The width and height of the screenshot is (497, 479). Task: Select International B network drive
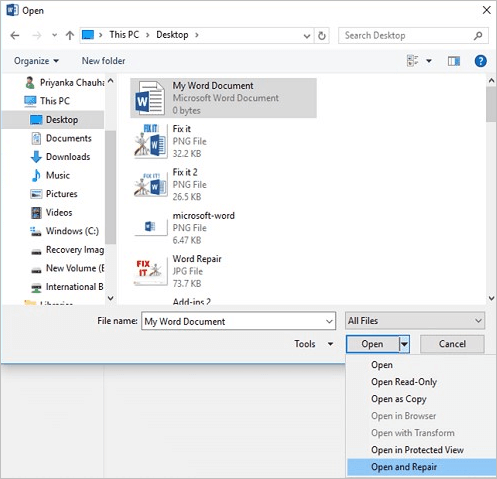point(67,287)
